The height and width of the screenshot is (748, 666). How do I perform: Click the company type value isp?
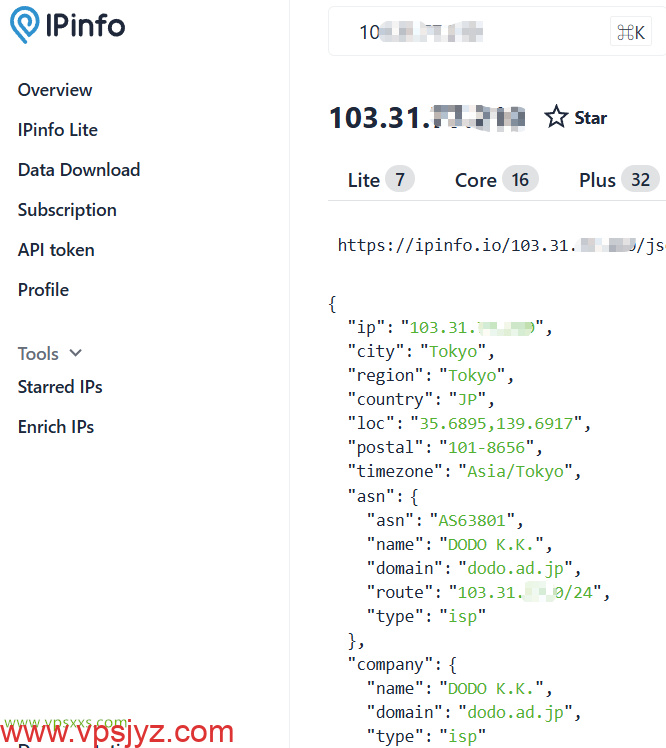pos(462,737)
